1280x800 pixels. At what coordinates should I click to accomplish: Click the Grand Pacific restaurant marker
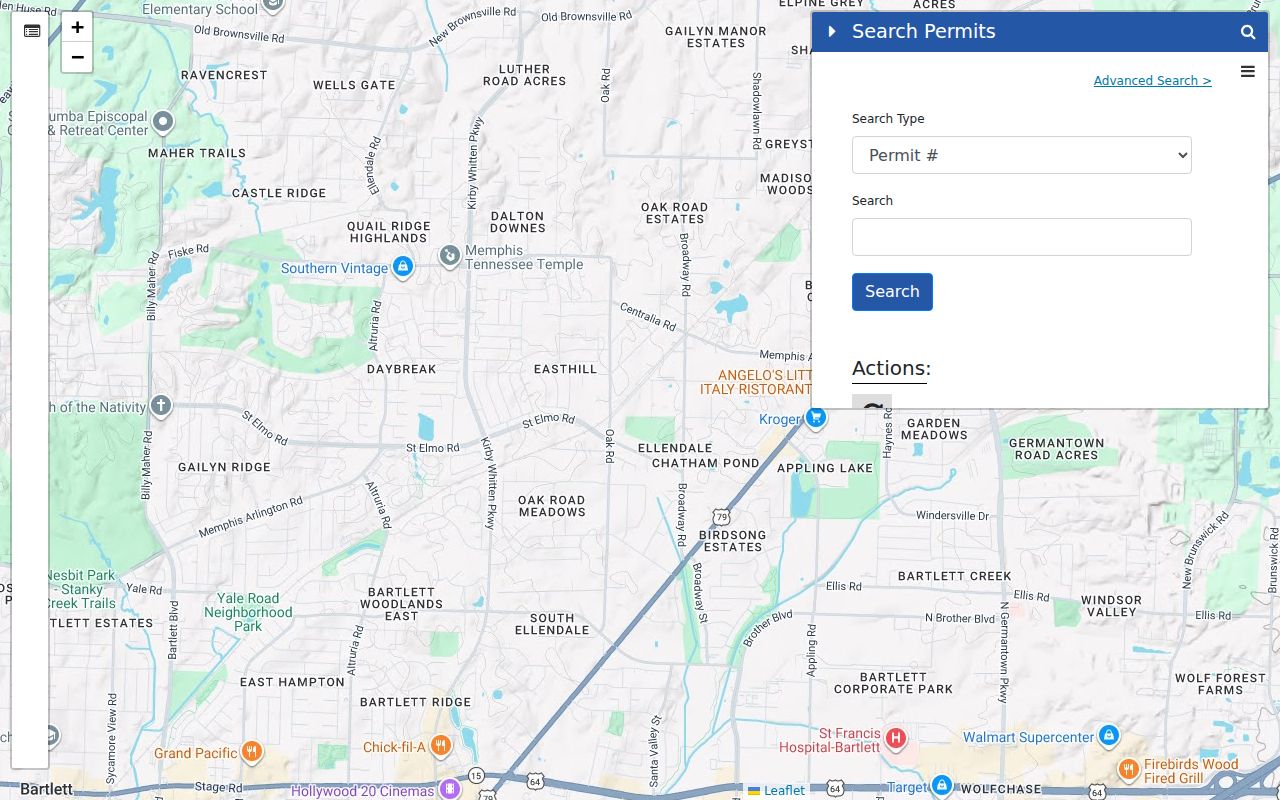[x=252, y=752]
